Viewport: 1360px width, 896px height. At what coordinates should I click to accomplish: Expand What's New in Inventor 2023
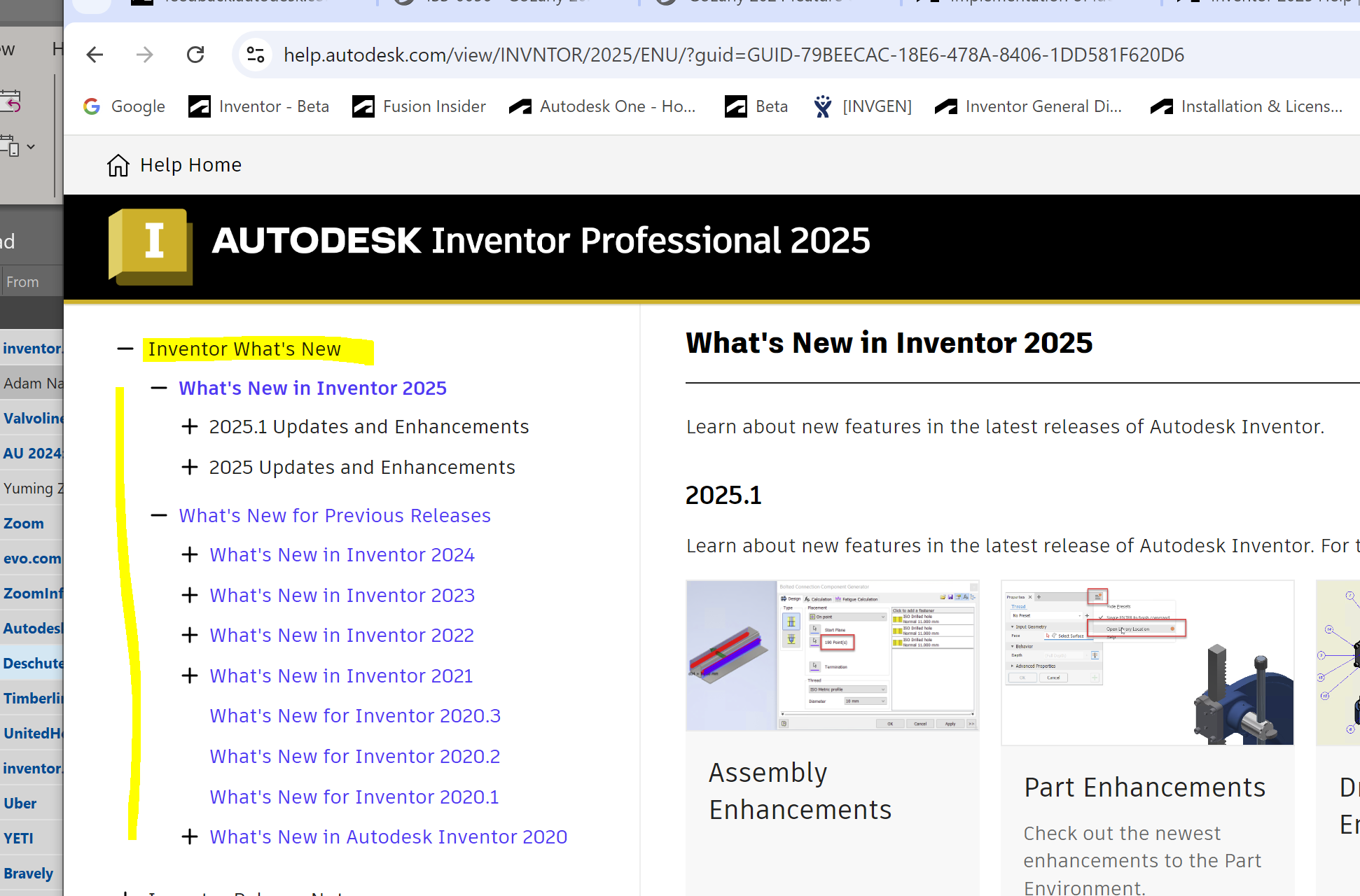click(190, 595)
